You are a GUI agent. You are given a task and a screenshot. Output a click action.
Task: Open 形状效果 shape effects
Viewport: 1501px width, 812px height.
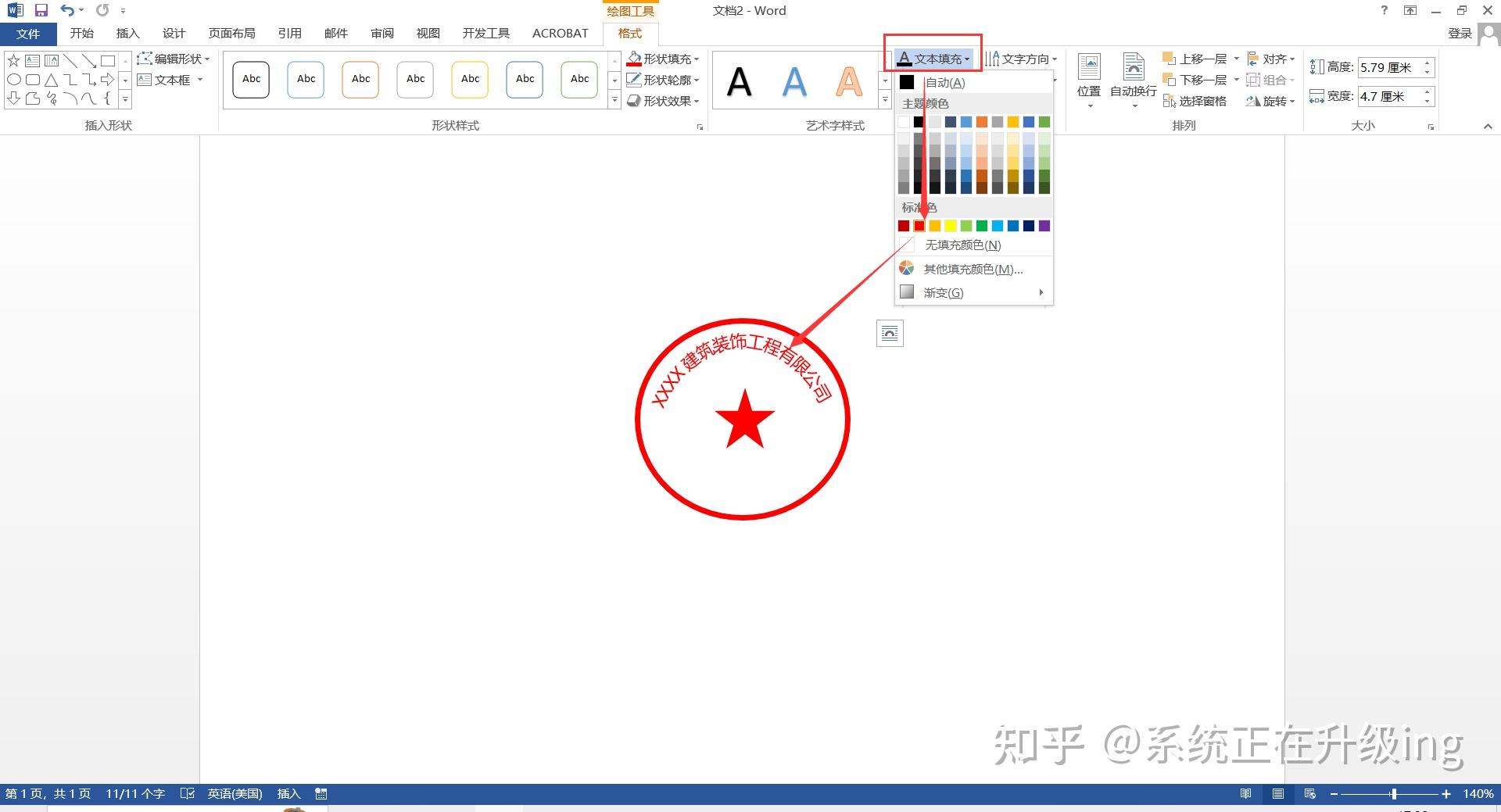[662, 101]
